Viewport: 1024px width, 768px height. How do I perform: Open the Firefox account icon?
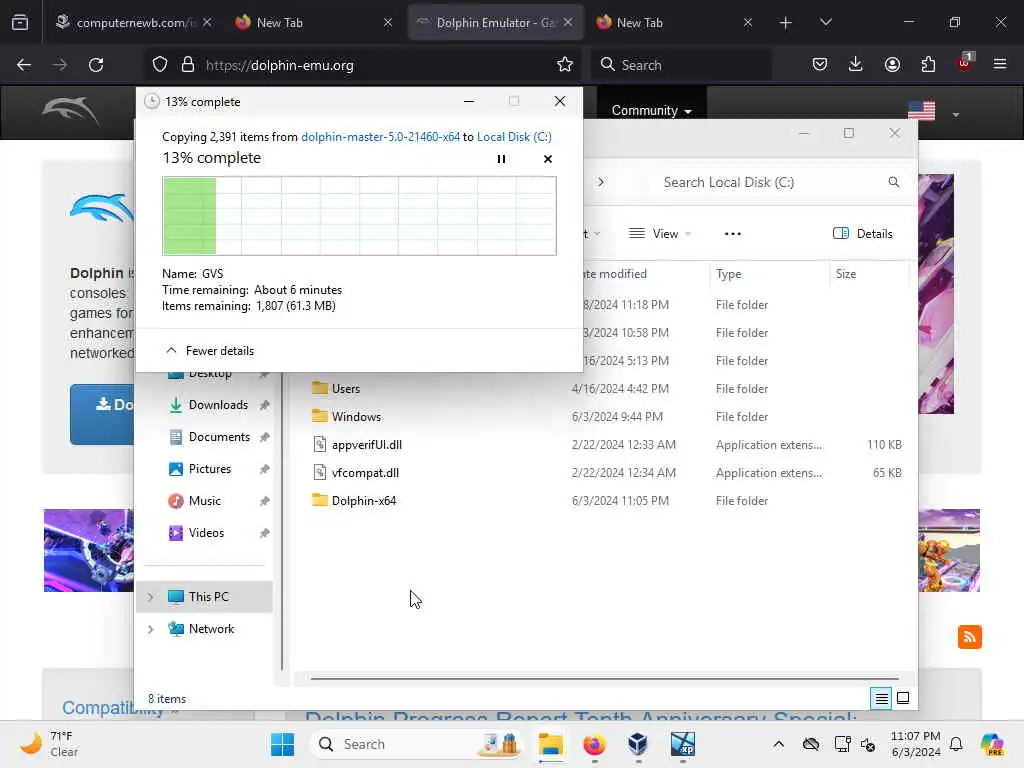tap(892, 65)
